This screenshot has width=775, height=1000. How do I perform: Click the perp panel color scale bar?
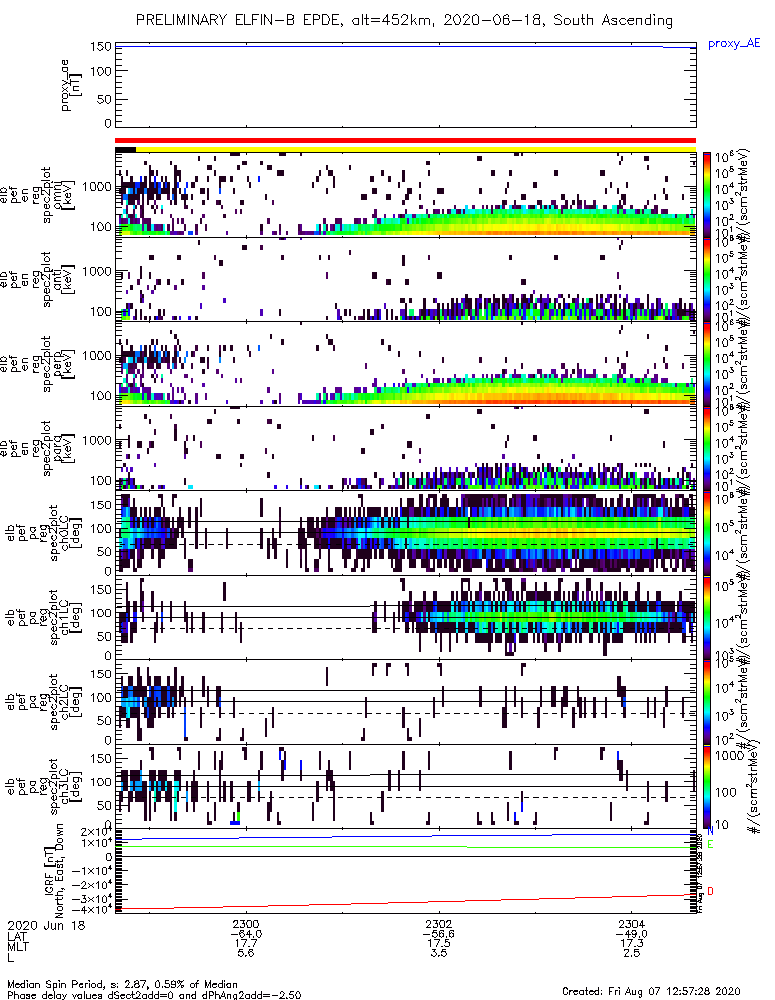707,364
